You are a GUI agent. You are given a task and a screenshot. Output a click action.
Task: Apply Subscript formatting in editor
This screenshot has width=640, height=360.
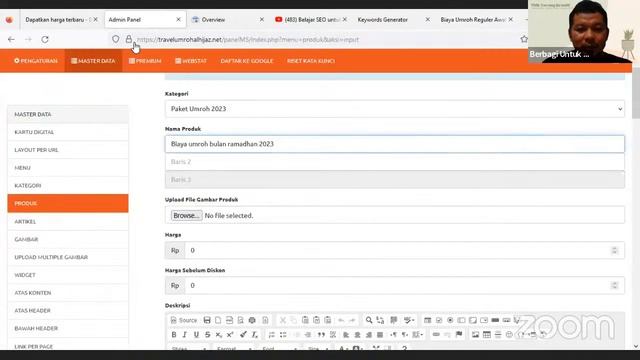(x=219, y=335)
